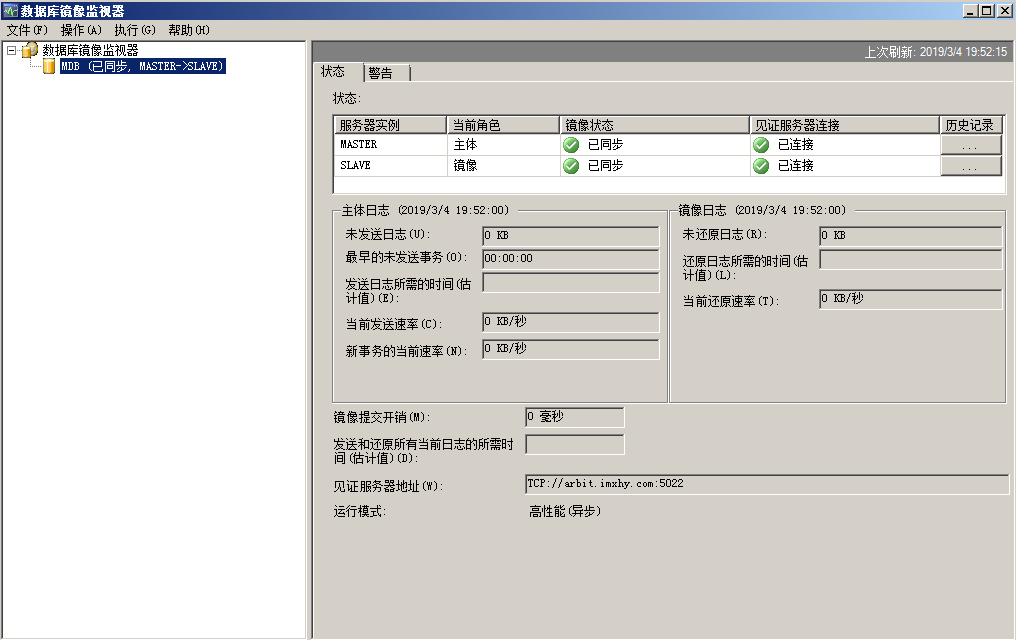This screenshot has width=1016, height=640.
Task: Open the 帮助(H) menu
Action: pyautogui.click(x=189, y=30)
